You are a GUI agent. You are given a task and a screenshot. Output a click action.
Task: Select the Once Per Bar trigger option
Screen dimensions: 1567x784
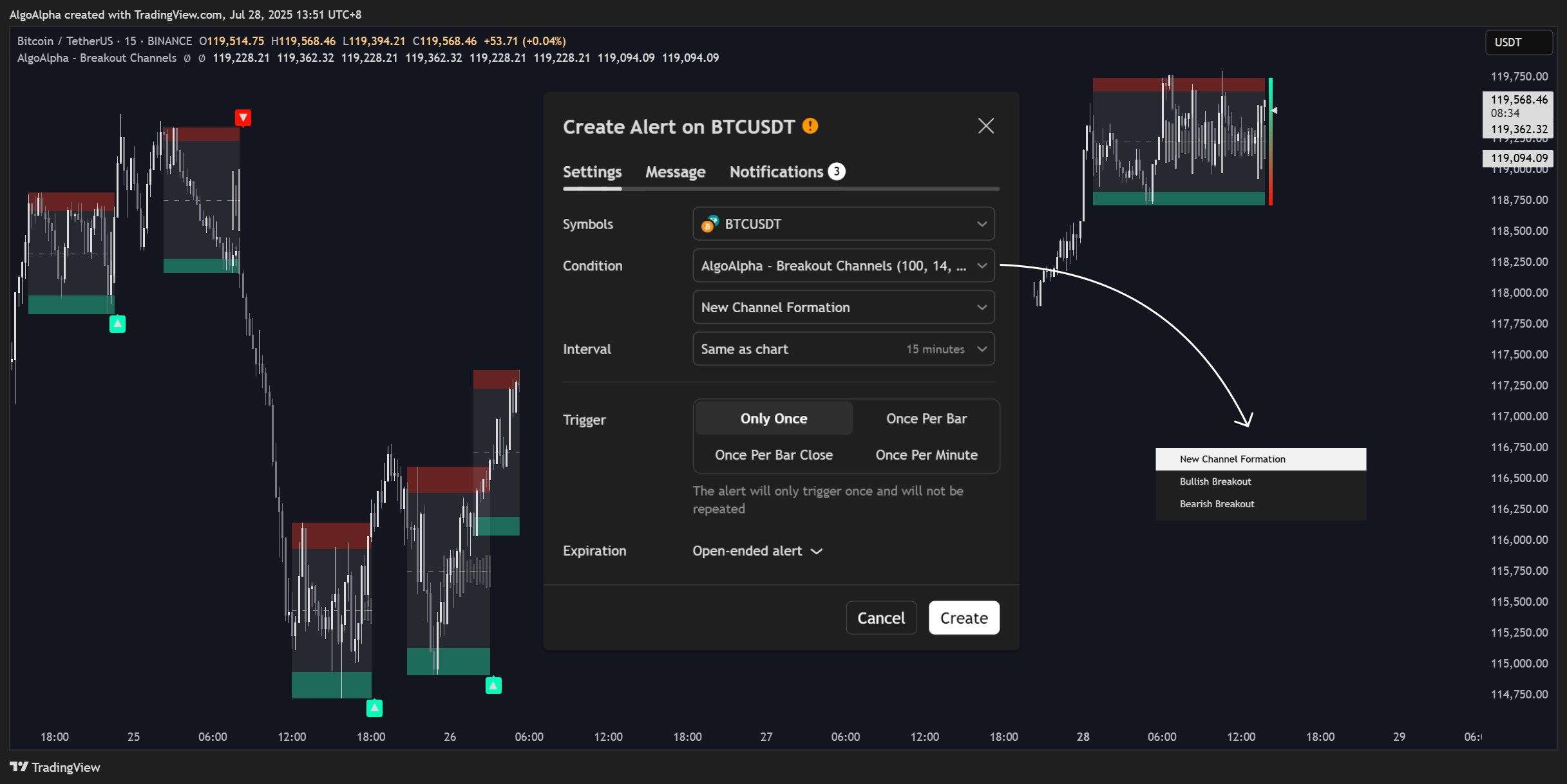point(926,418)
